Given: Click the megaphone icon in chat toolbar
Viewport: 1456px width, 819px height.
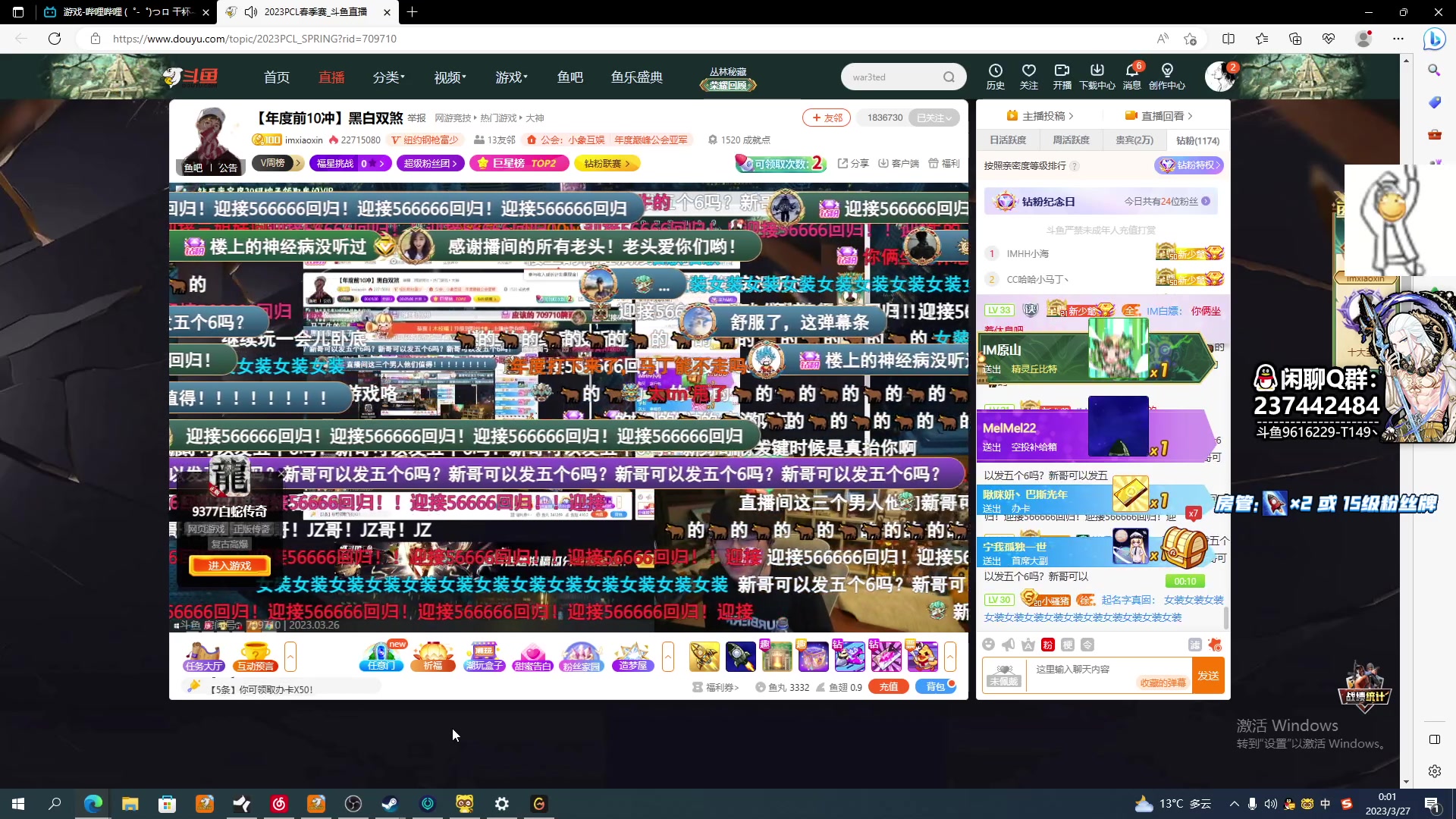Looking at the screenshot, I should (x=1008, y=645).
